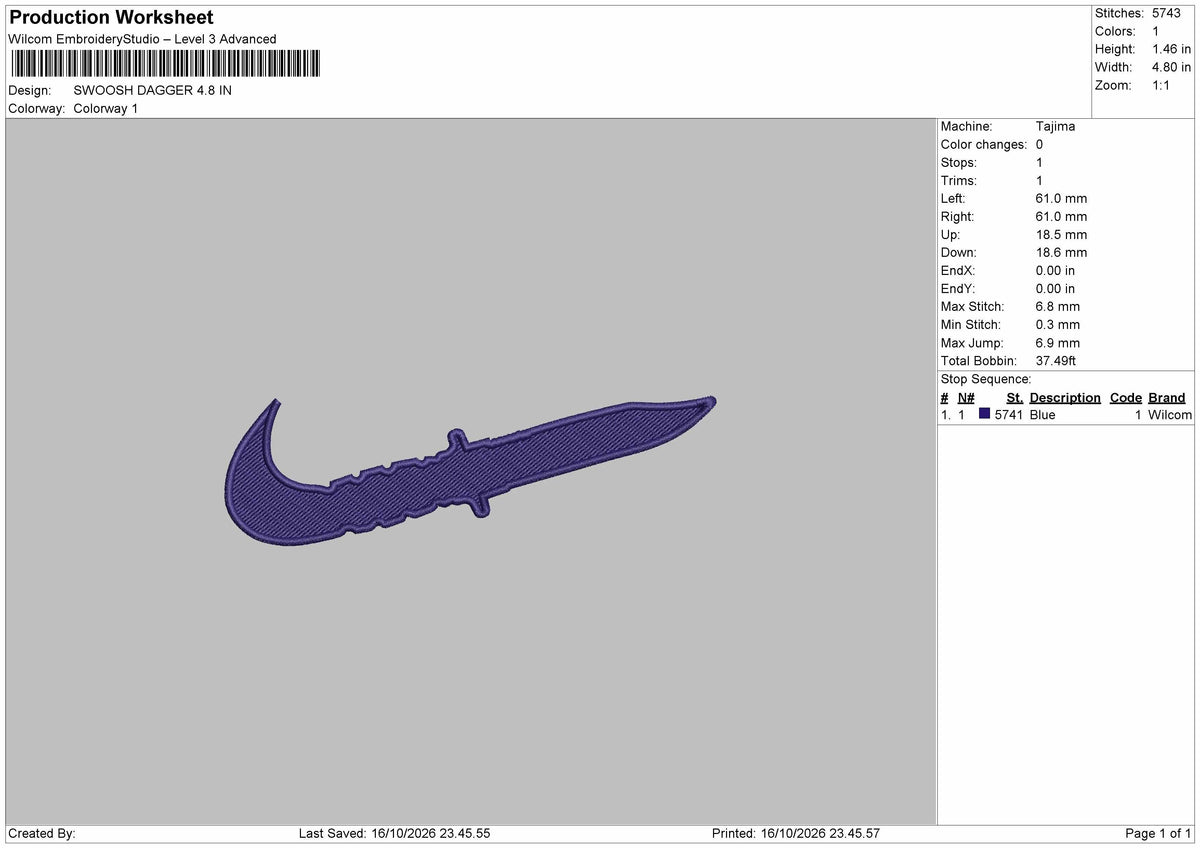Click the swoosh dagger embroidery preview

(x=470, y=473)
